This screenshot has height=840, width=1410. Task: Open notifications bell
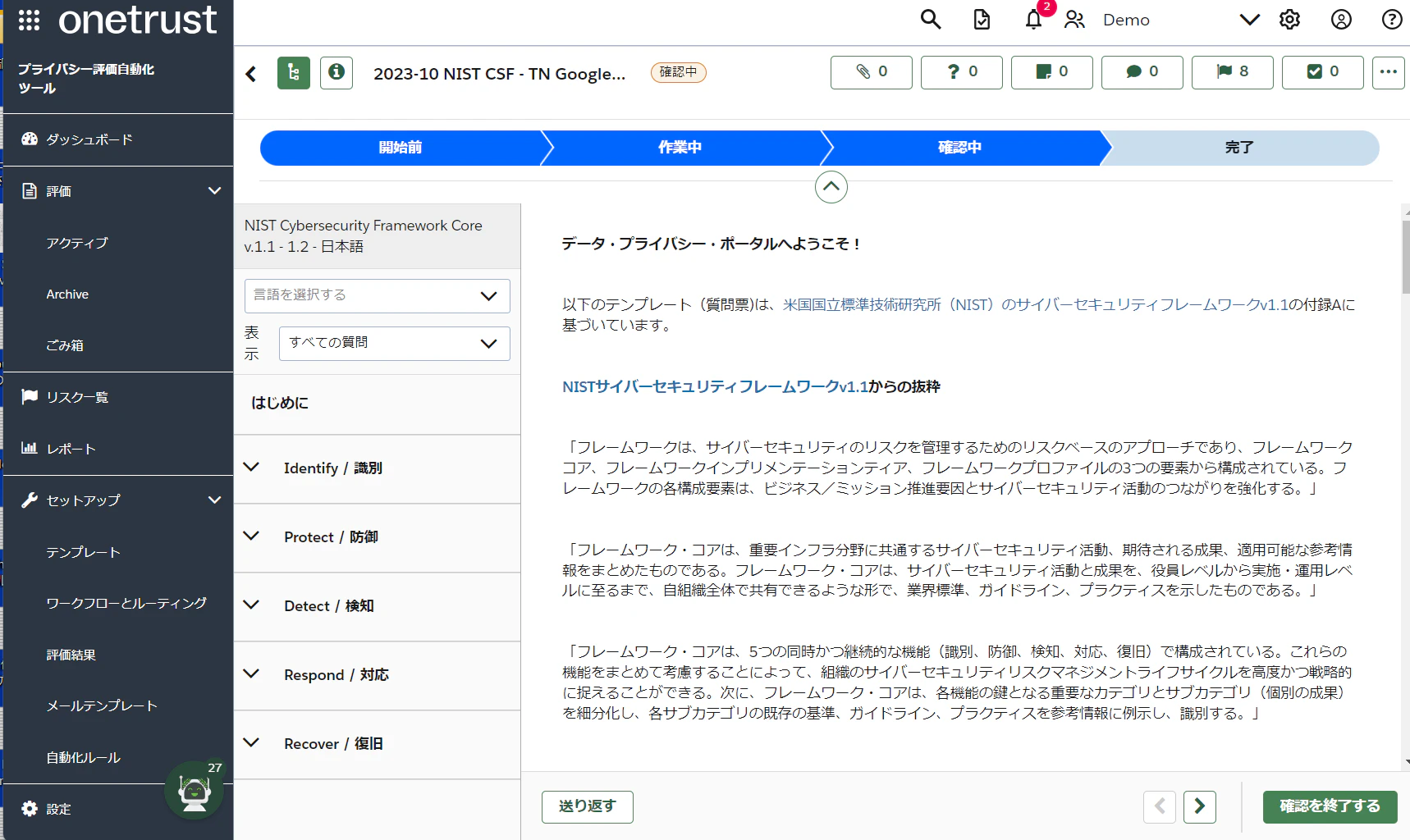click(1033, 20)
